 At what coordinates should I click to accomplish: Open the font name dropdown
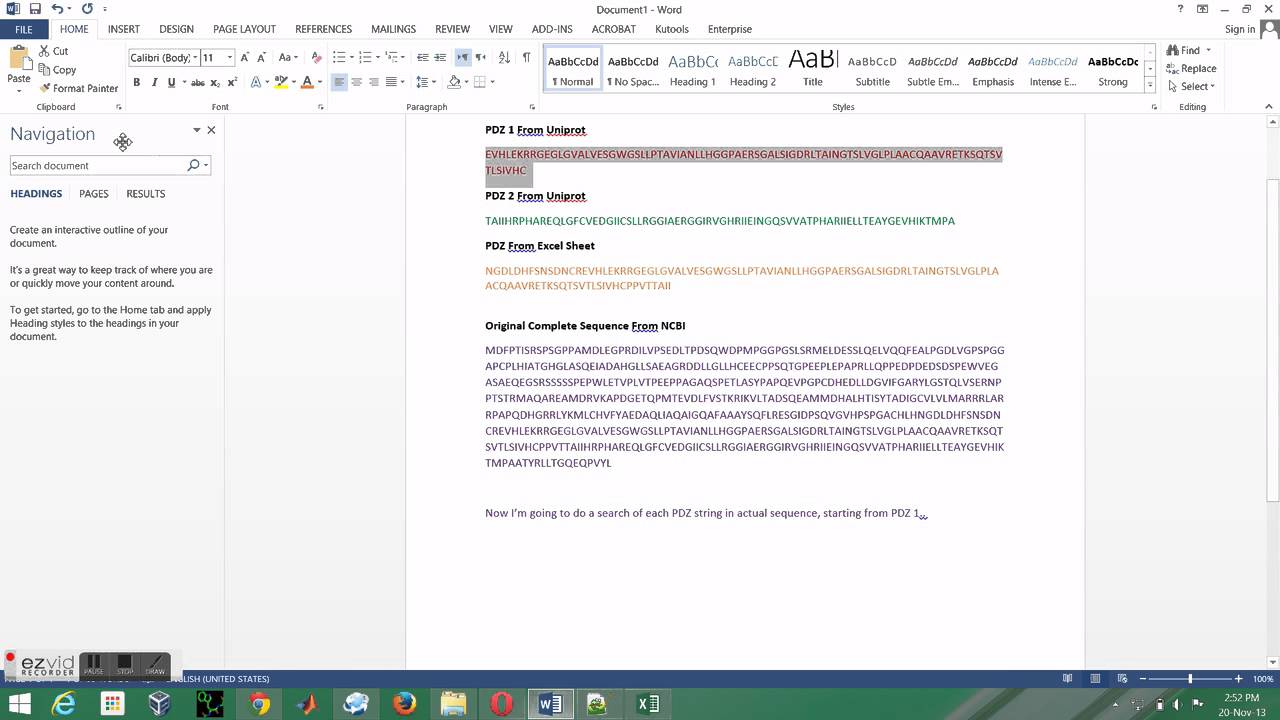194,58
